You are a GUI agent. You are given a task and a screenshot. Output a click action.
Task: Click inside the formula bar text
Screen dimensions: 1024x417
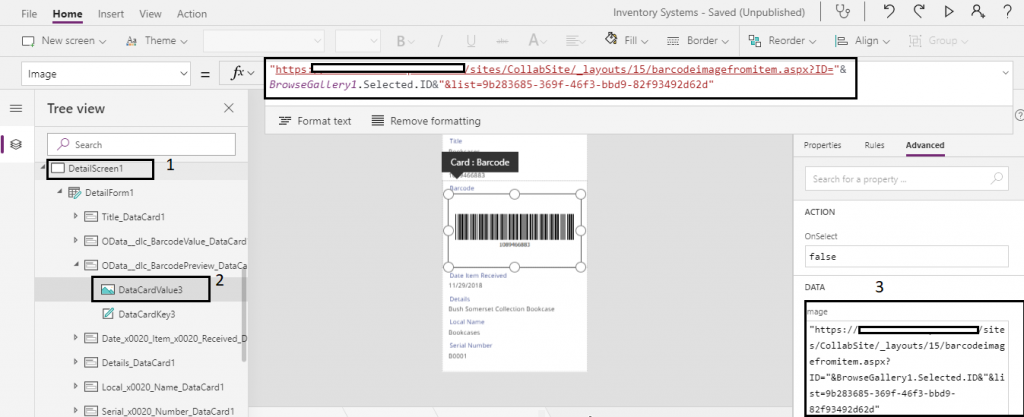point(560,79)
